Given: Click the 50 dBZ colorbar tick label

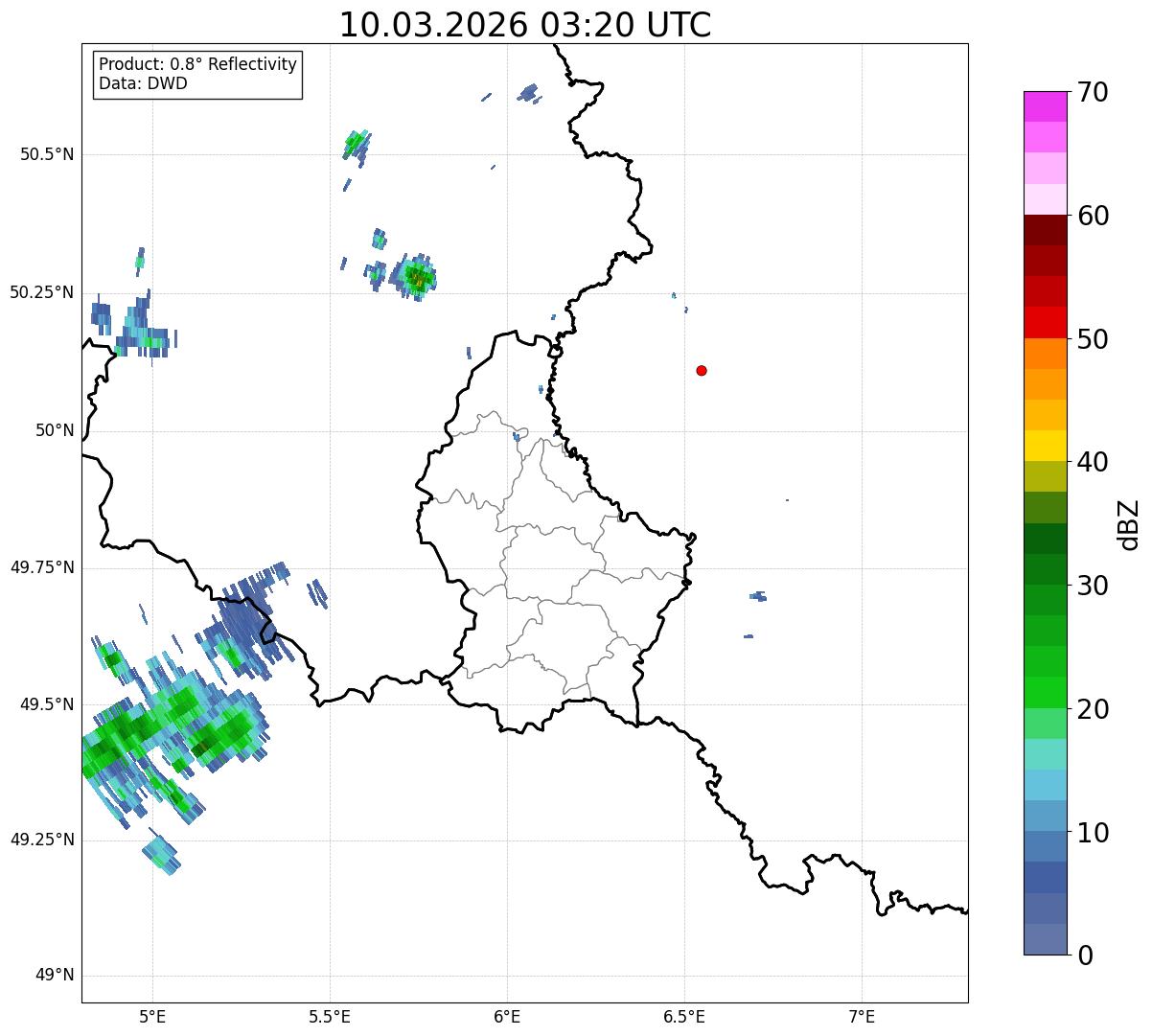Looking at the screenshot, I should 1093,339.
